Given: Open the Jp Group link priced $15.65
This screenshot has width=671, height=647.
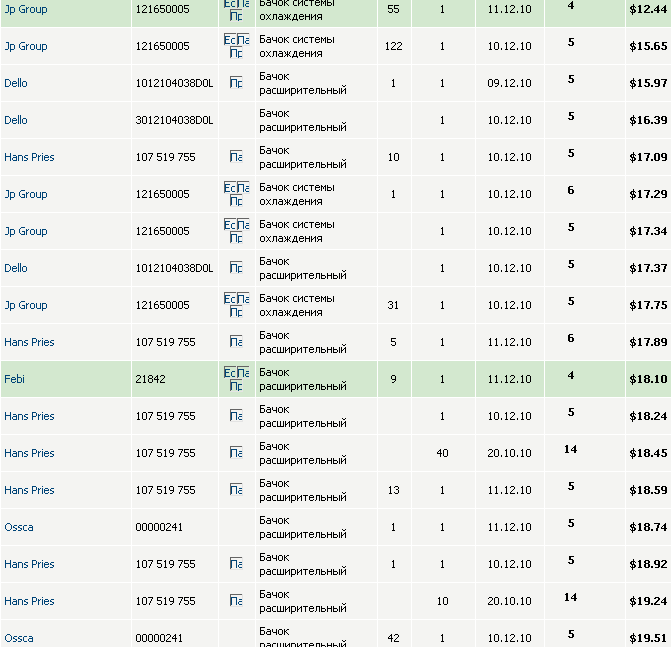Looking at the screenshot, I should pos(26,46).
